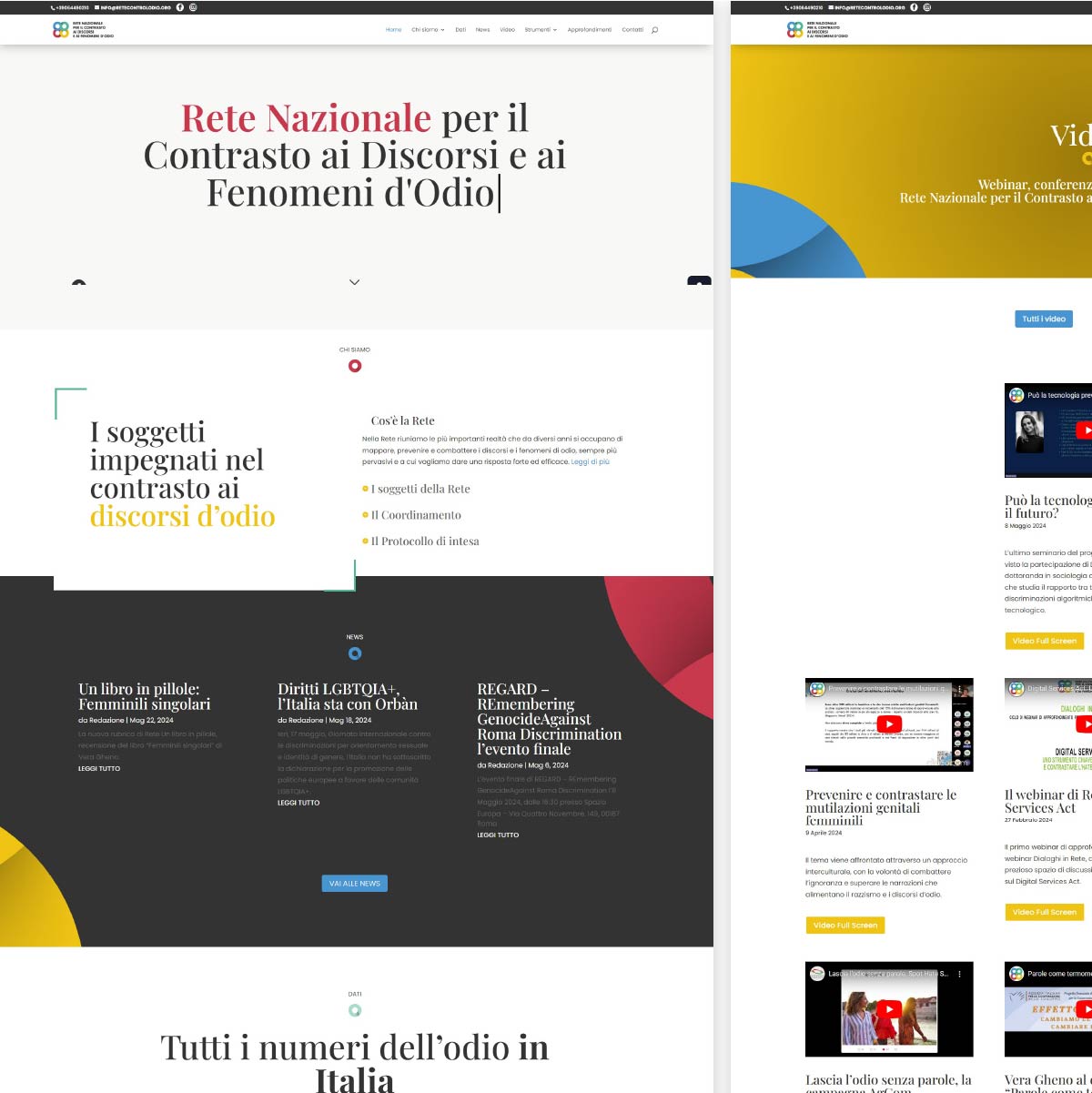The image size is (1092, 1093).
Task: Open Facebook icon in home page top bar
Action: (x=179, y=7)
